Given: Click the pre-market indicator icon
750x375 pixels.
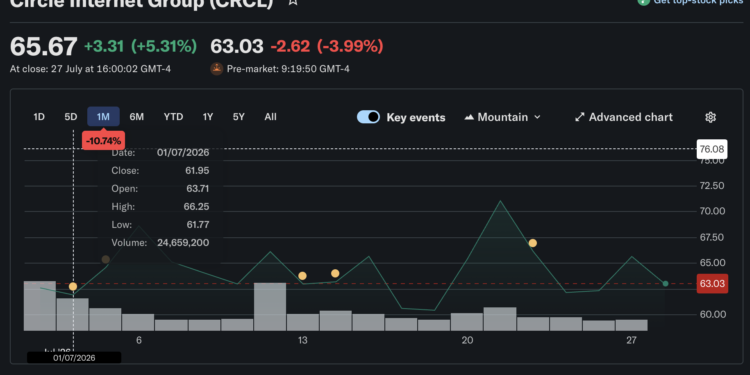Looking at the screenshot, I should click(217, 69).
